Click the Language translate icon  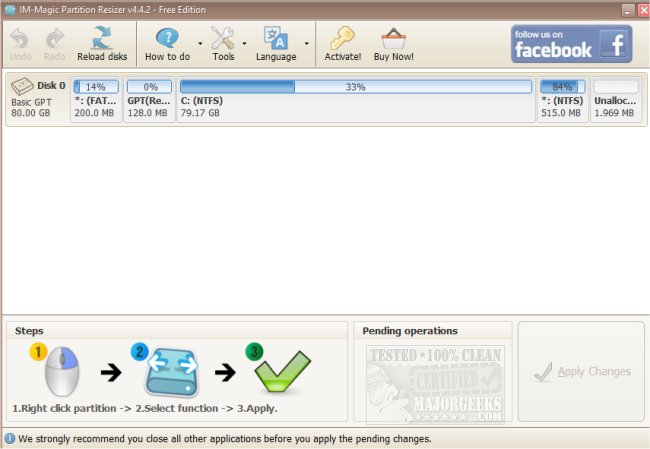(276, 38)
